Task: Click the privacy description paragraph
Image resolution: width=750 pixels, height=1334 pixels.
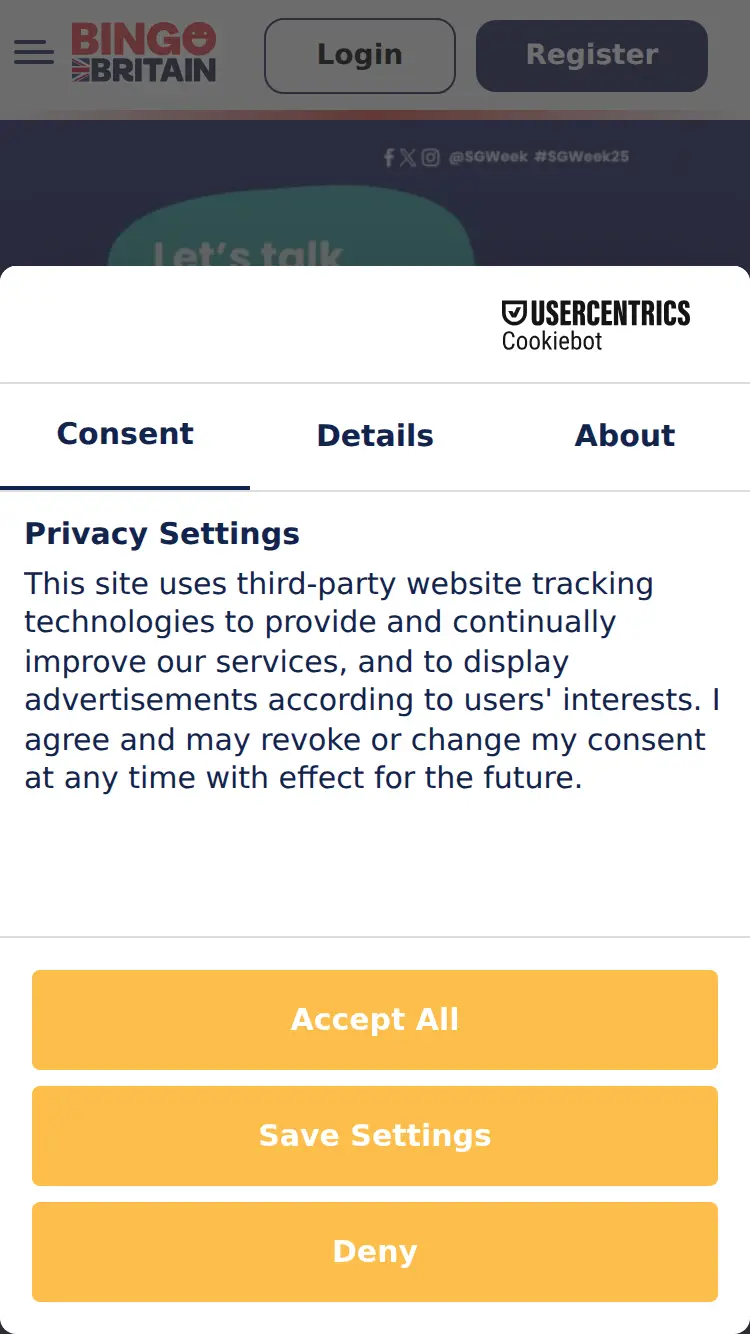Action: 372,680
